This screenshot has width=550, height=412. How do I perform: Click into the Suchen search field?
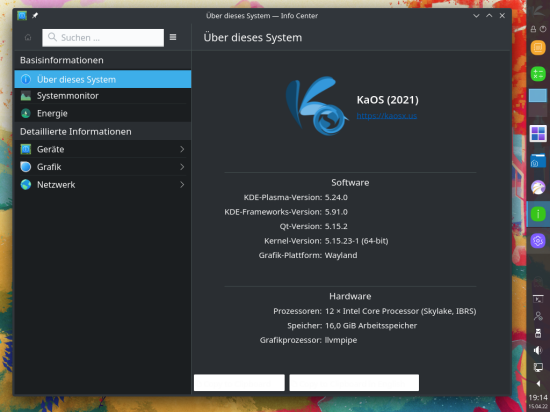coord(103,38)
